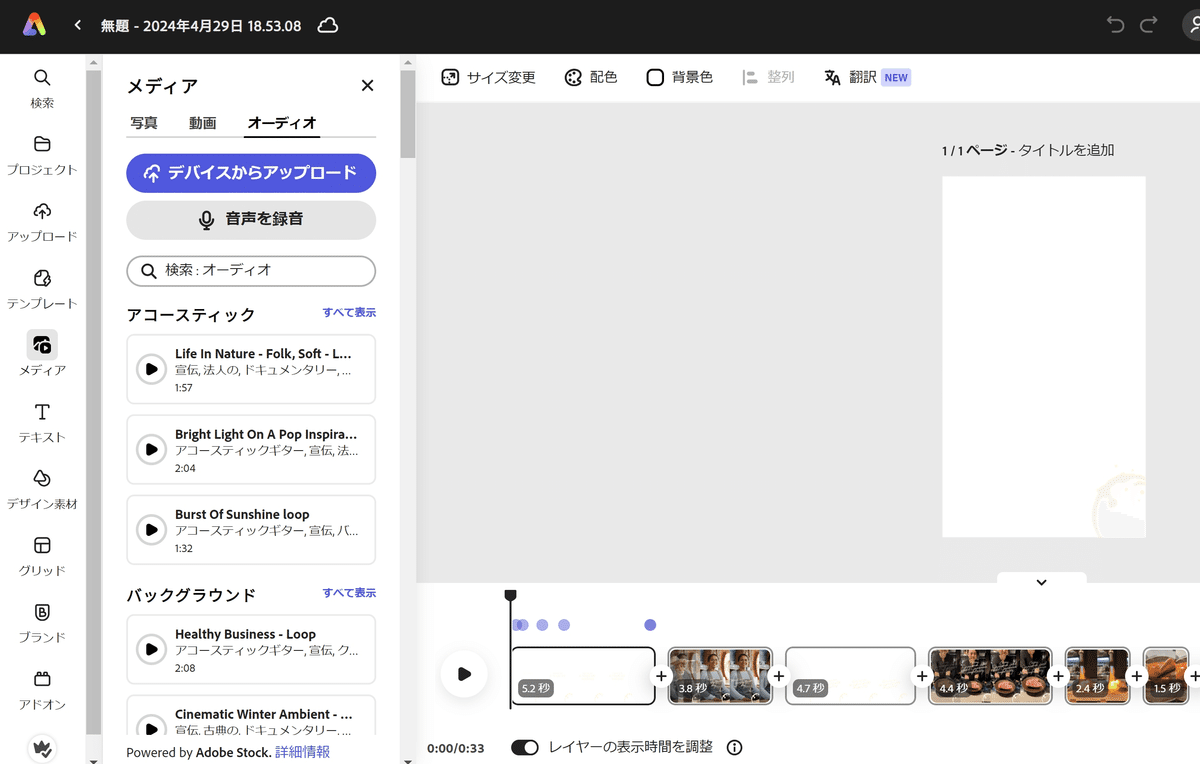
Task: Select the メディア sidebar icon
Action: point(42,345)
